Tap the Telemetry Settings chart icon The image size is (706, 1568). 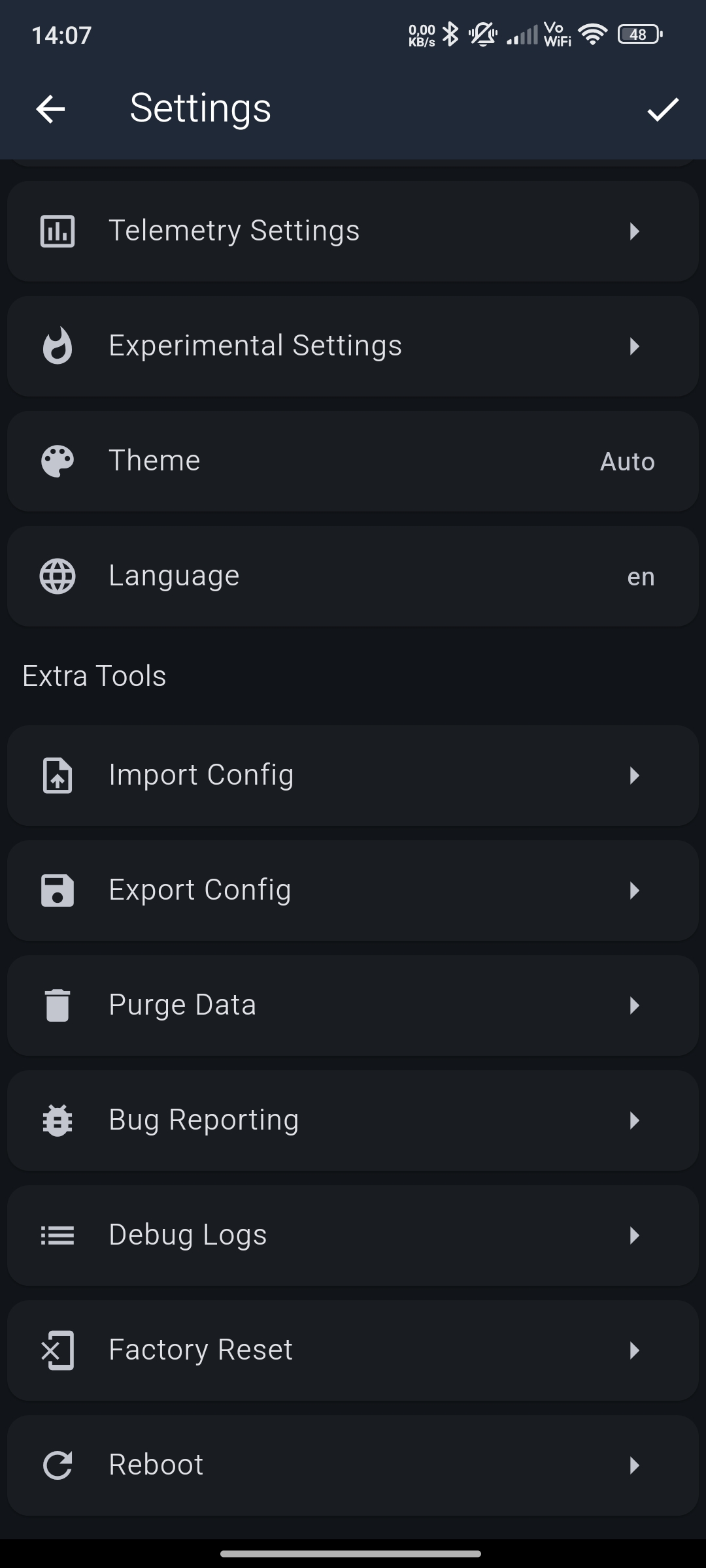coord(58,231)
